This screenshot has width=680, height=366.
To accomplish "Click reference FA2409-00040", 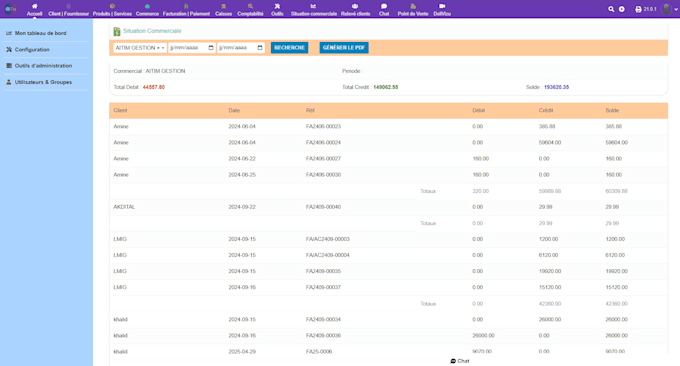I will 324,207.
